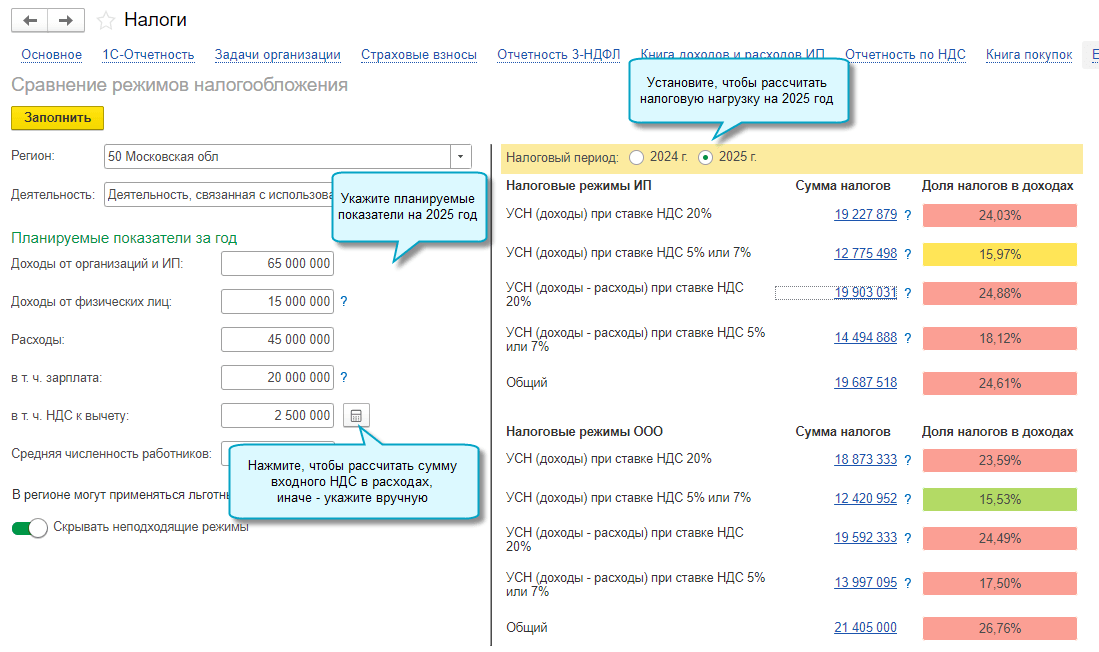Open the ООО Общий tax sum 21 405 000

[865, 628]
